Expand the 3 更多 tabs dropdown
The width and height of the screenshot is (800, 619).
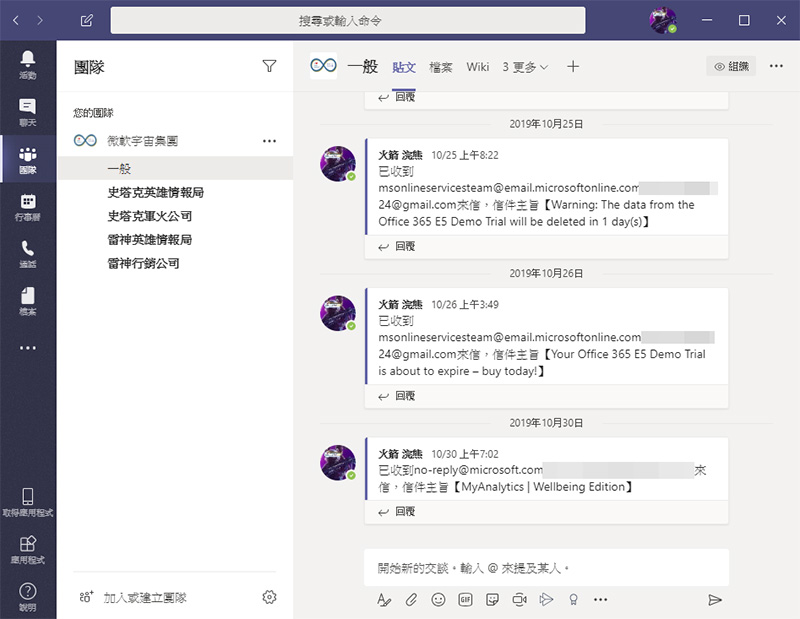point(525,67)
